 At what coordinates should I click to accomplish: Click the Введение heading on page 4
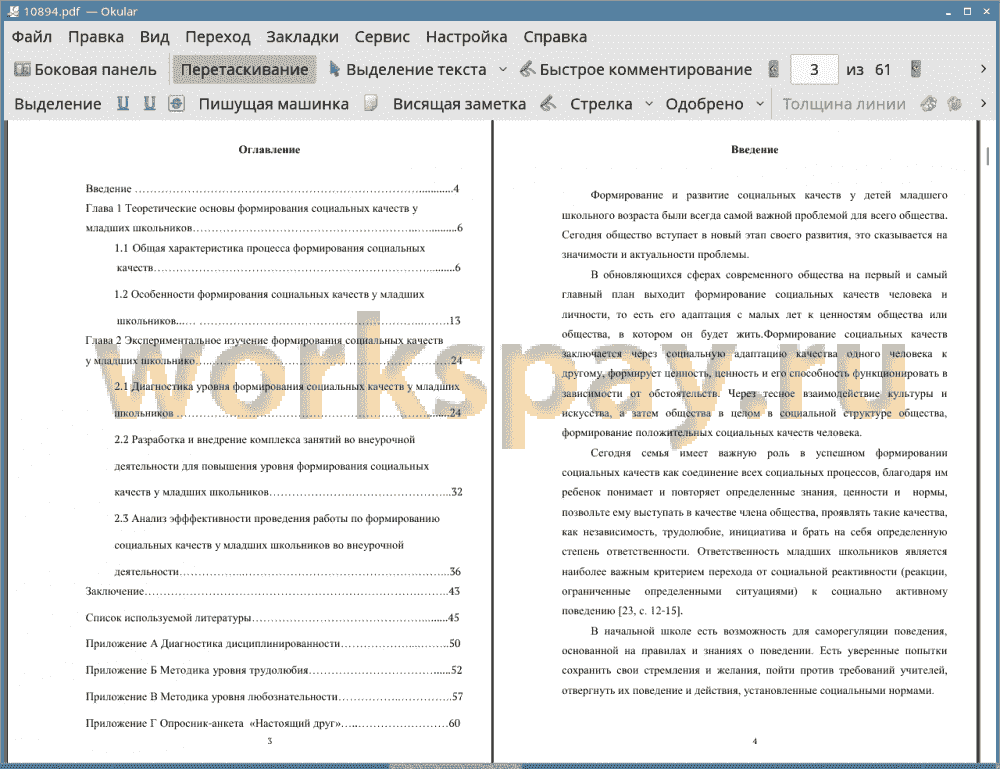[x=754, y=149]
